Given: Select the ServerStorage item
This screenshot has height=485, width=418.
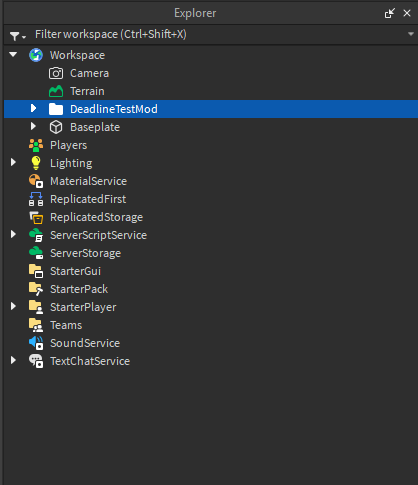Looking at the screenshot, I should pyautogui.click(x=211, y=253).
